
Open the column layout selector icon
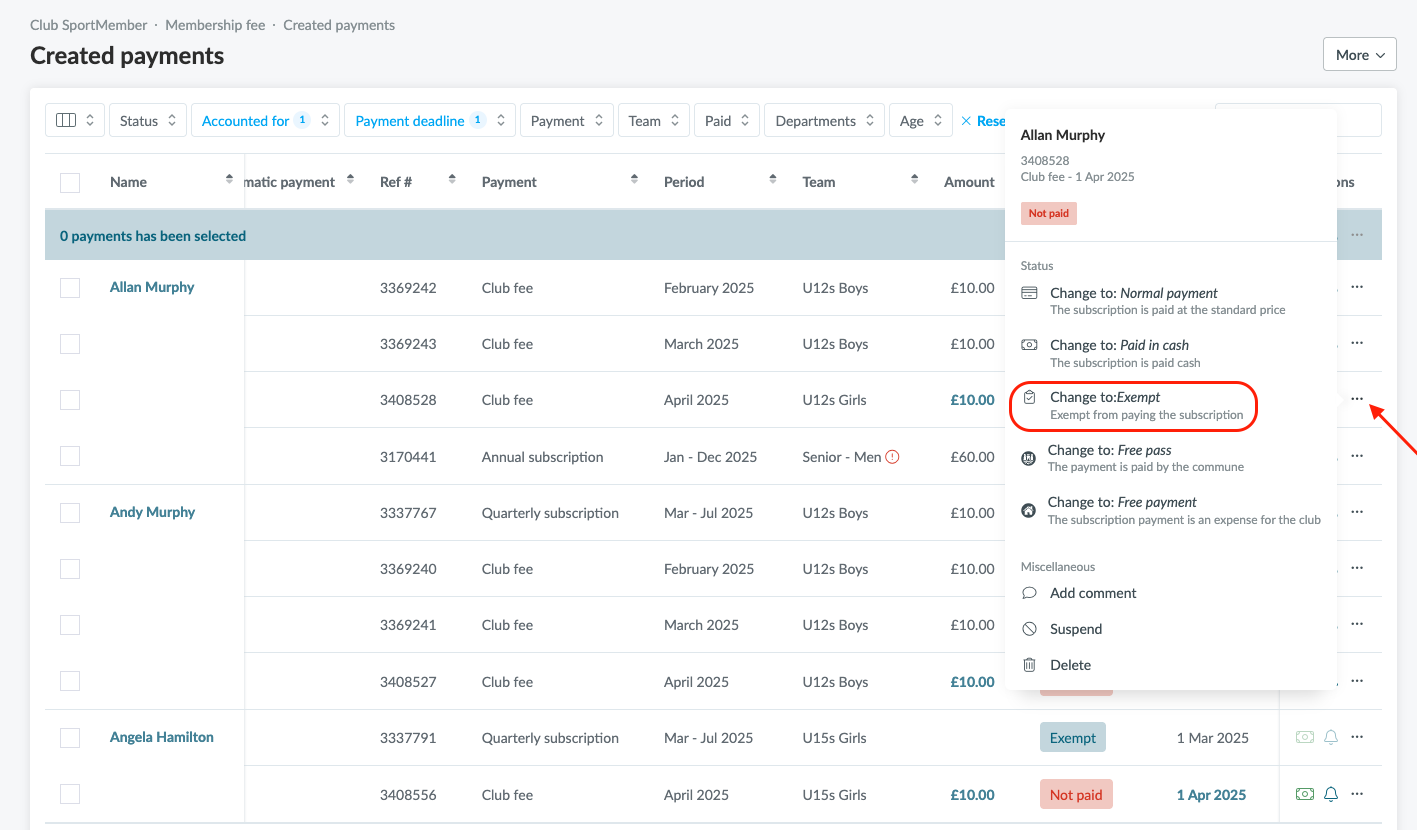click(75, 121)
